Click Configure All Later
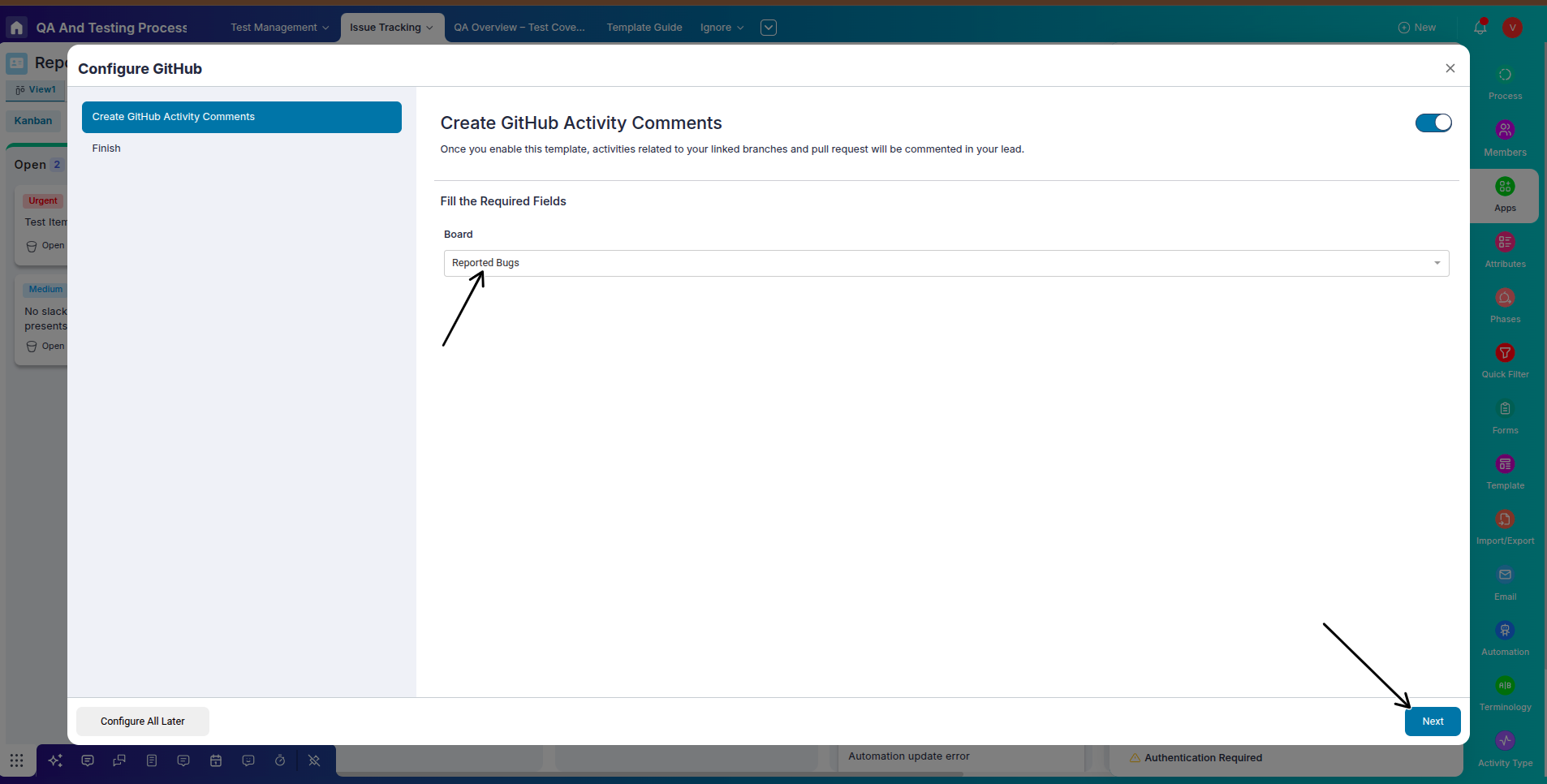The image size is (1547, 784). pos(143,722)
